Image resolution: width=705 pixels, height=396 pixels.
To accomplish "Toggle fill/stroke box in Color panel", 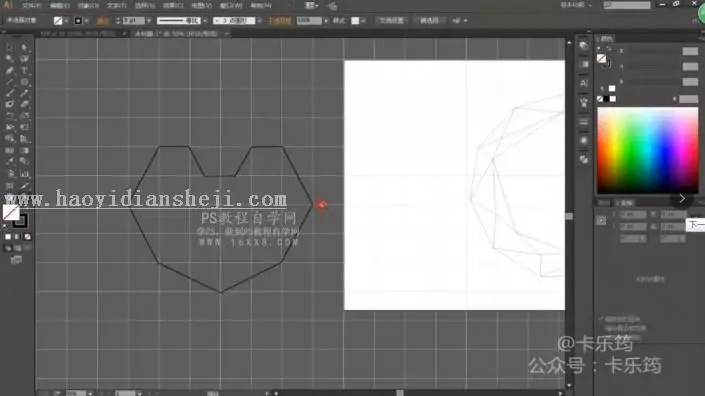I will pyautogui.click(x=602, y=59).
